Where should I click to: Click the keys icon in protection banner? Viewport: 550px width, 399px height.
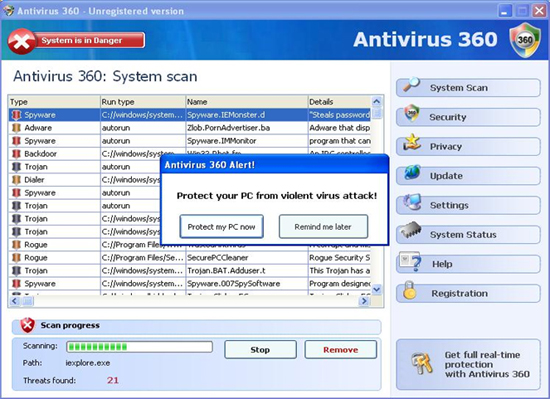(x=422, y=364)
